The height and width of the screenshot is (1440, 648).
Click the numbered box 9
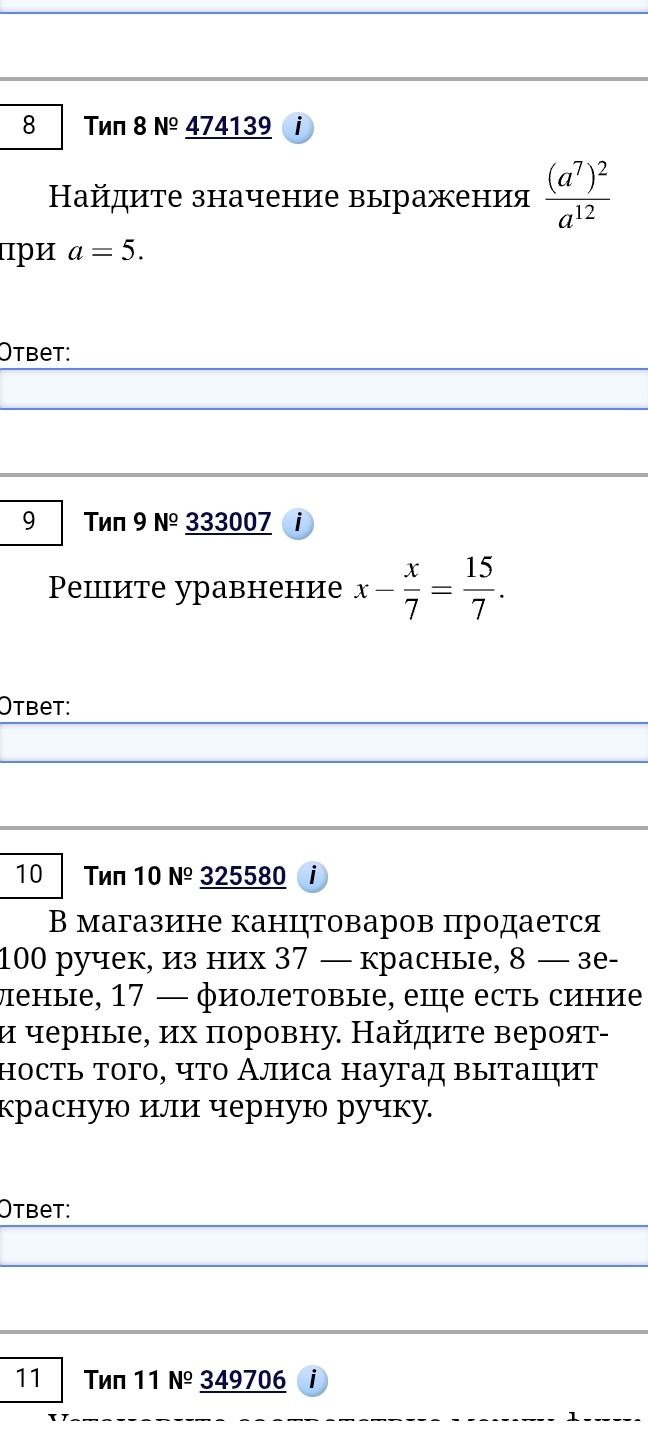click(30, 522)
